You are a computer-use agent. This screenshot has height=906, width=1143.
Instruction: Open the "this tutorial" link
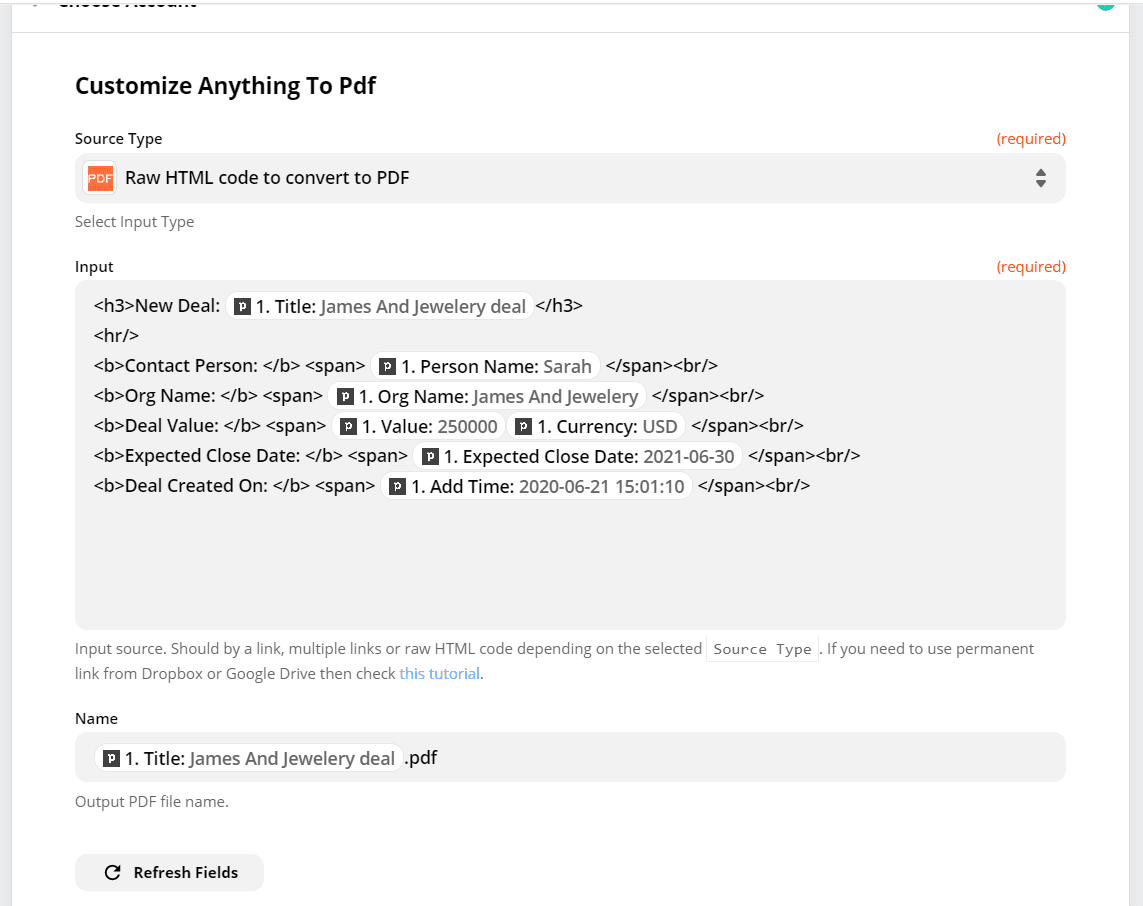click(x=440, y=674)
